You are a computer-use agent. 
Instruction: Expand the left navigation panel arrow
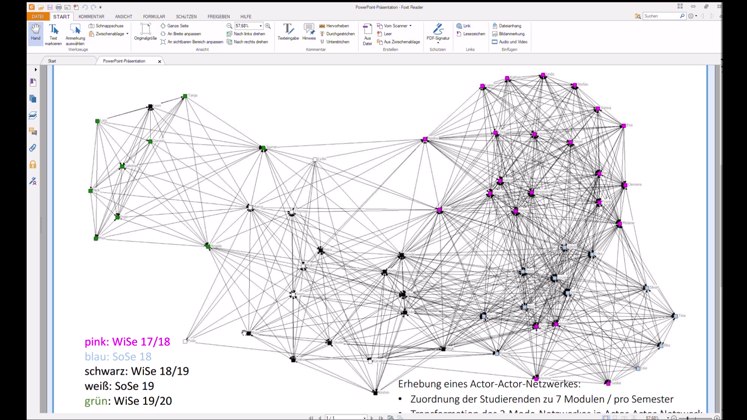(x=36, y=70)
